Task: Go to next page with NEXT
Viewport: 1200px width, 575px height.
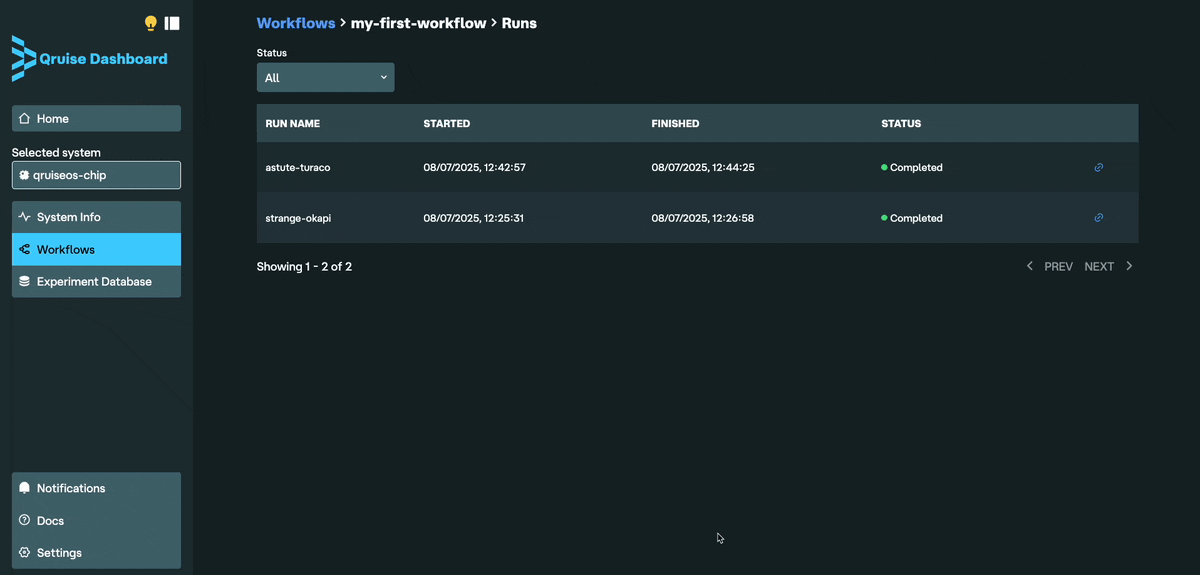Action: (x=1108, y=267)
